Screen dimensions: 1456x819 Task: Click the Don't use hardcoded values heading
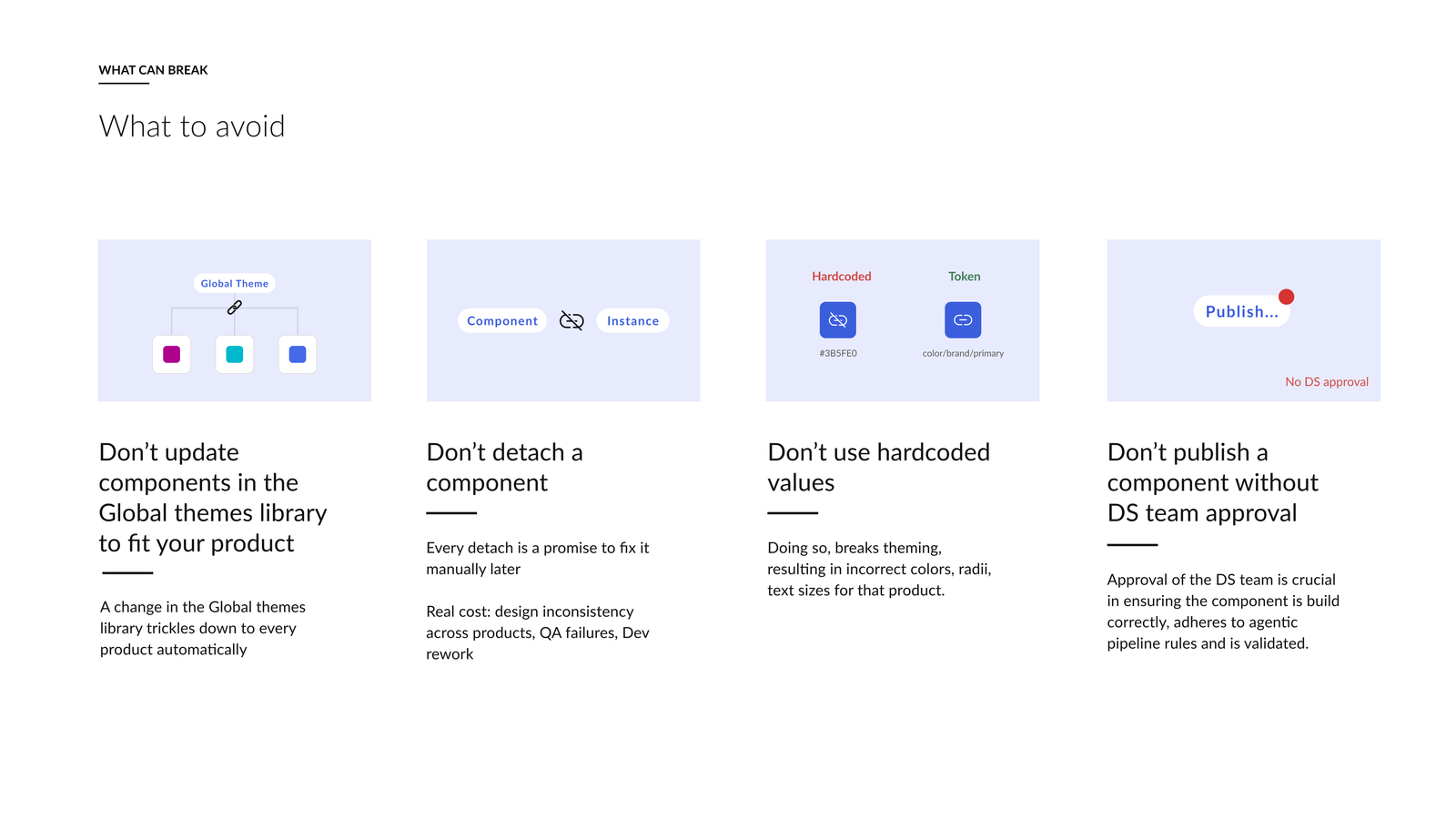[878, 467]
